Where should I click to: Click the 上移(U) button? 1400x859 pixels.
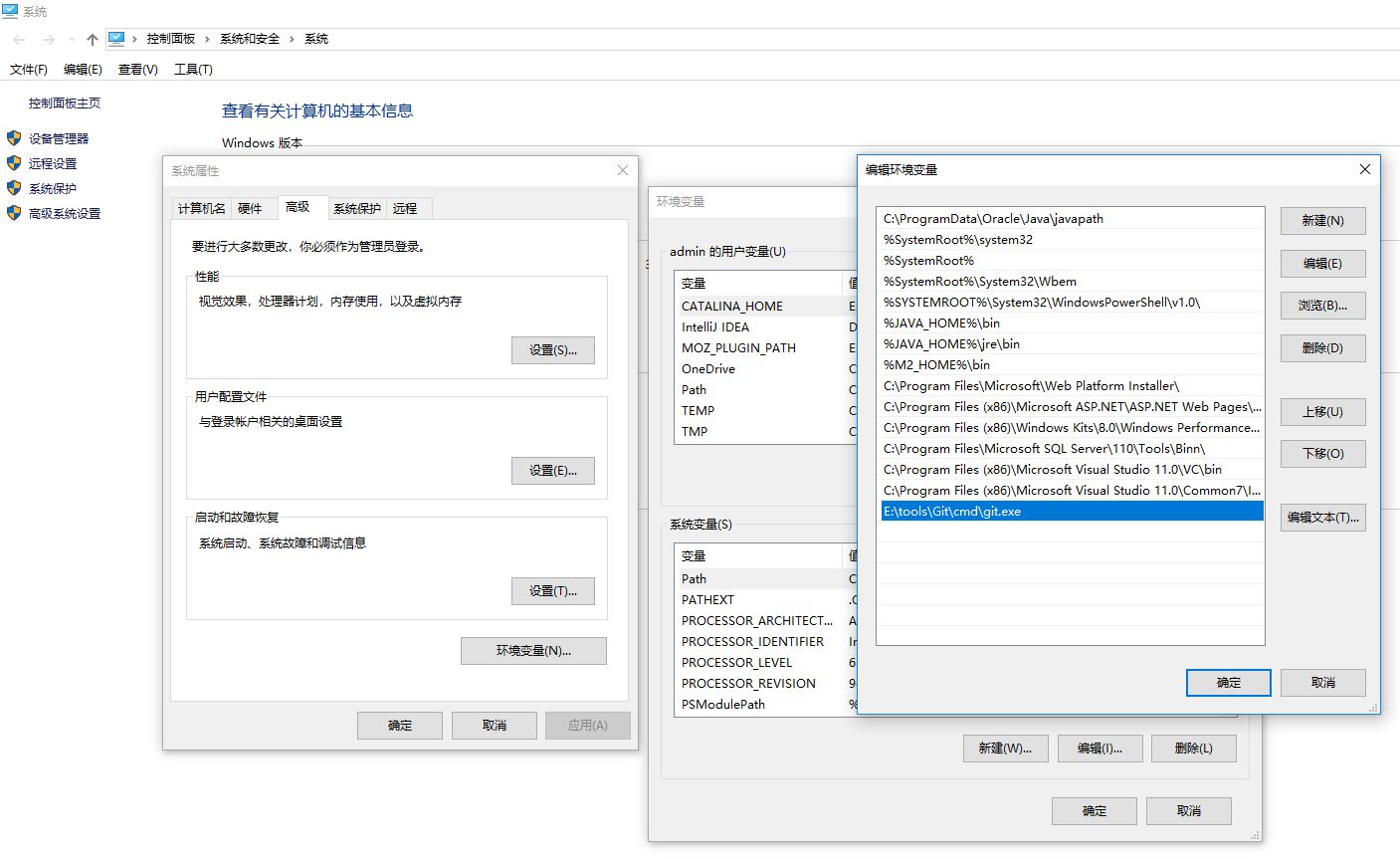tap(1322, 412)
